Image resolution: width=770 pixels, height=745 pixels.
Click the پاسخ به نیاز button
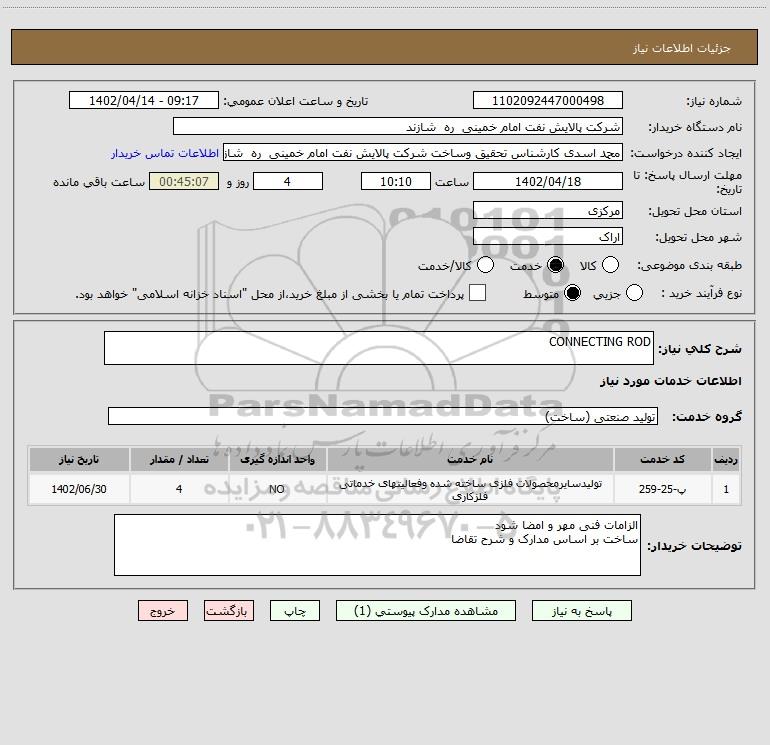tap(581, 610)
